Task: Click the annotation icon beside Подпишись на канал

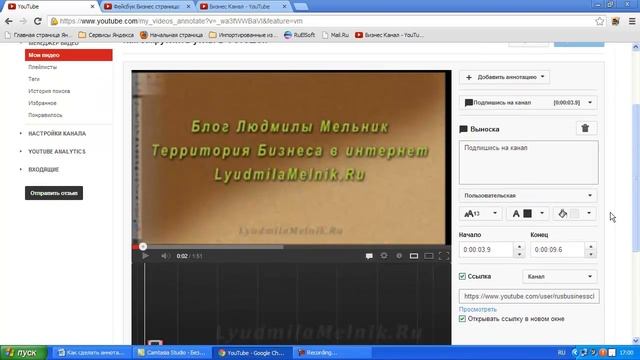Action: coord(469,102)
